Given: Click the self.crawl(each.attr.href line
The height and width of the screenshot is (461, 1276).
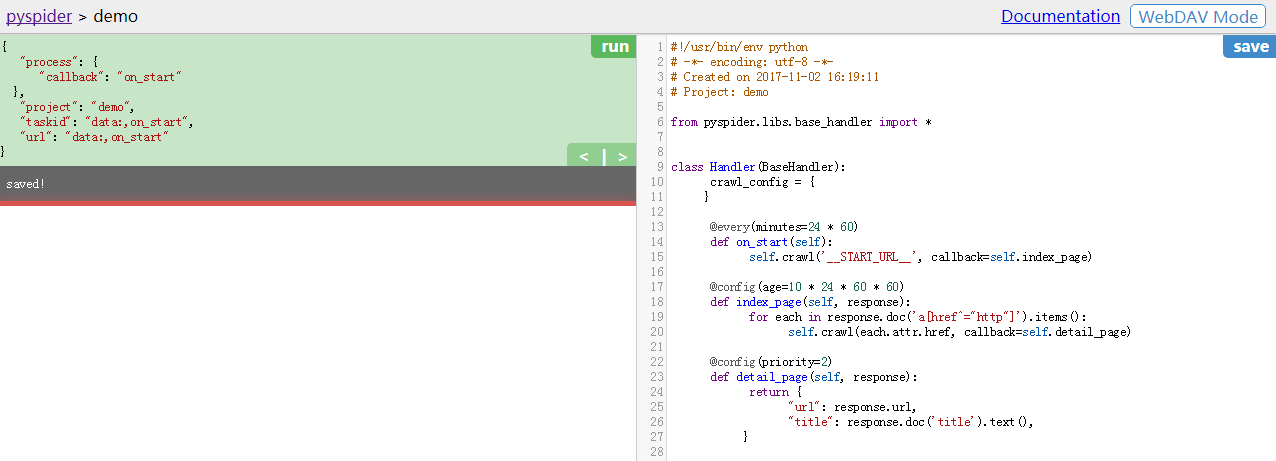Looking at the screenshot, I should tap(959, 332).
